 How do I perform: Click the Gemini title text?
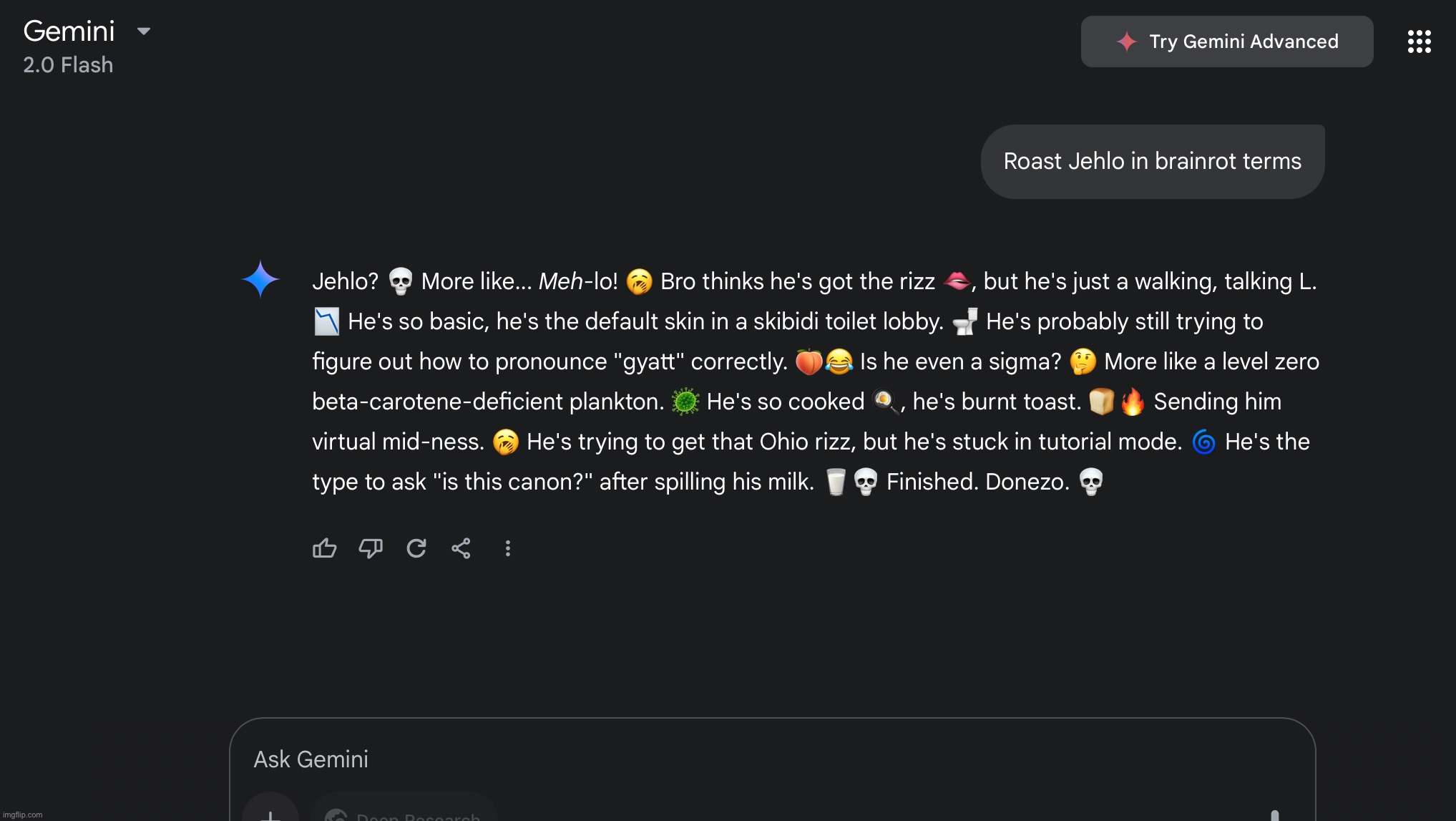[x=69, y=31]
